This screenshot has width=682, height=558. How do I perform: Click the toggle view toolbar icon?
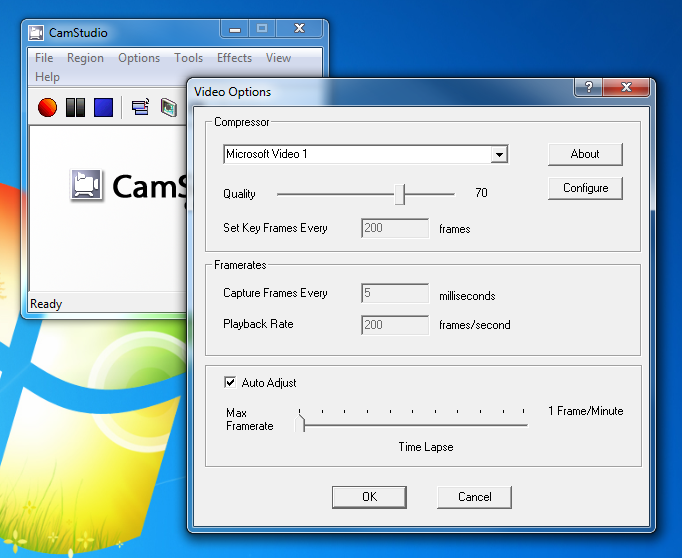[140, 107]
